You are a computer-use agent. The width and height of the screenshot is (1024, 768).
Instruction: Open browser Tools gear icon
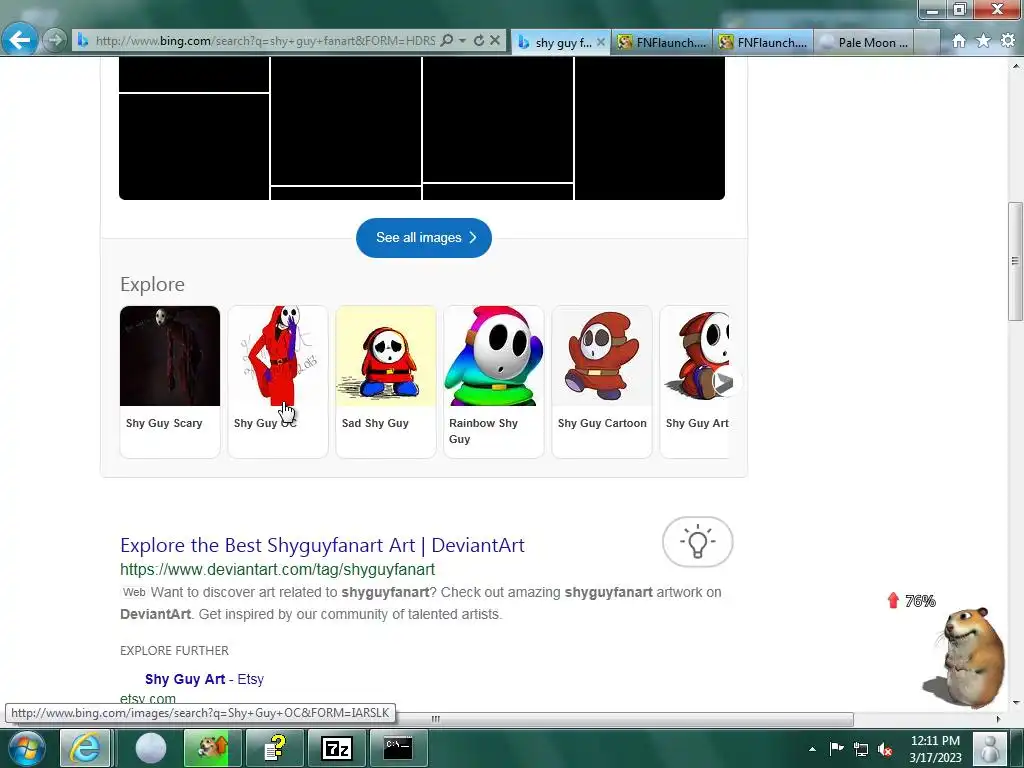(1008, 41)
